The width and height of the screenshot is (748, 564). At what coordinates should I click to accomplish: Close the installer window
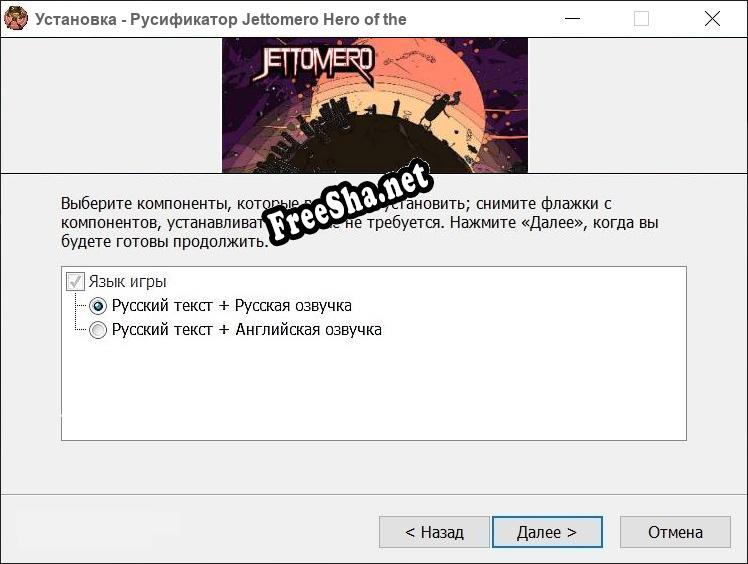(x=712, y=19)
